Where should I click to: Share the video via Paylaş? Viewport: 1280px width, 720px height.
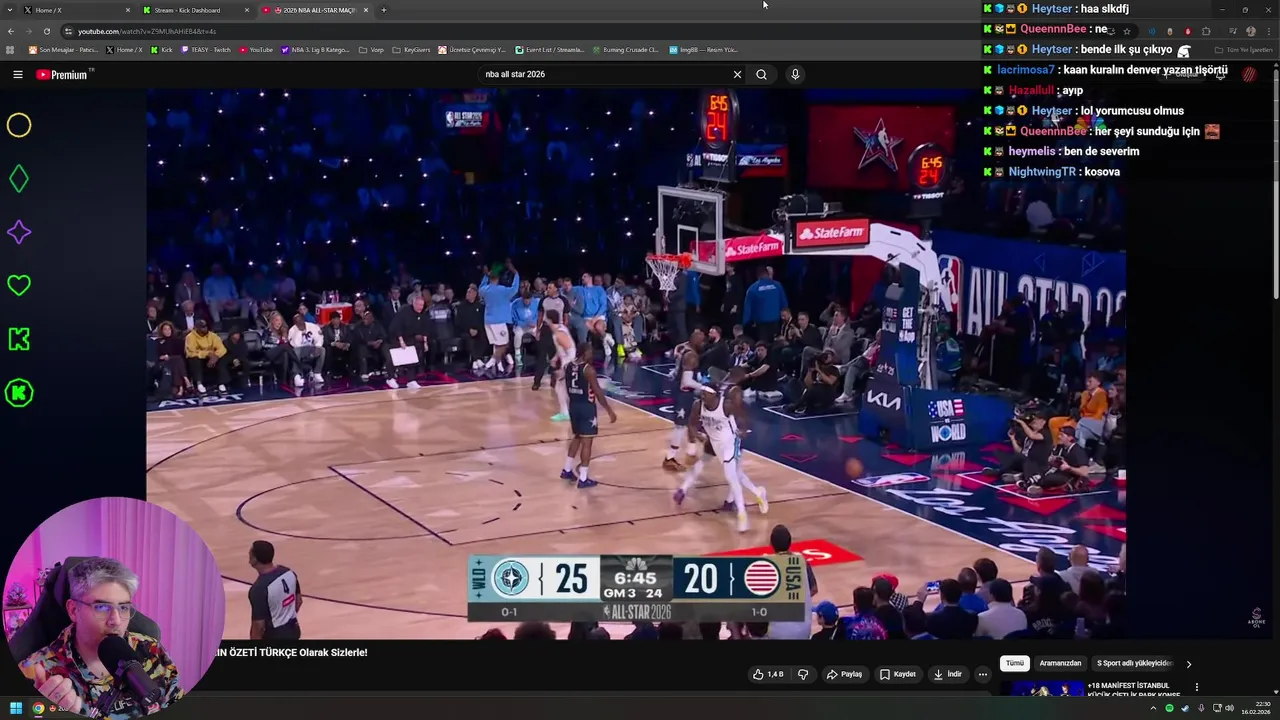[844, 674]
